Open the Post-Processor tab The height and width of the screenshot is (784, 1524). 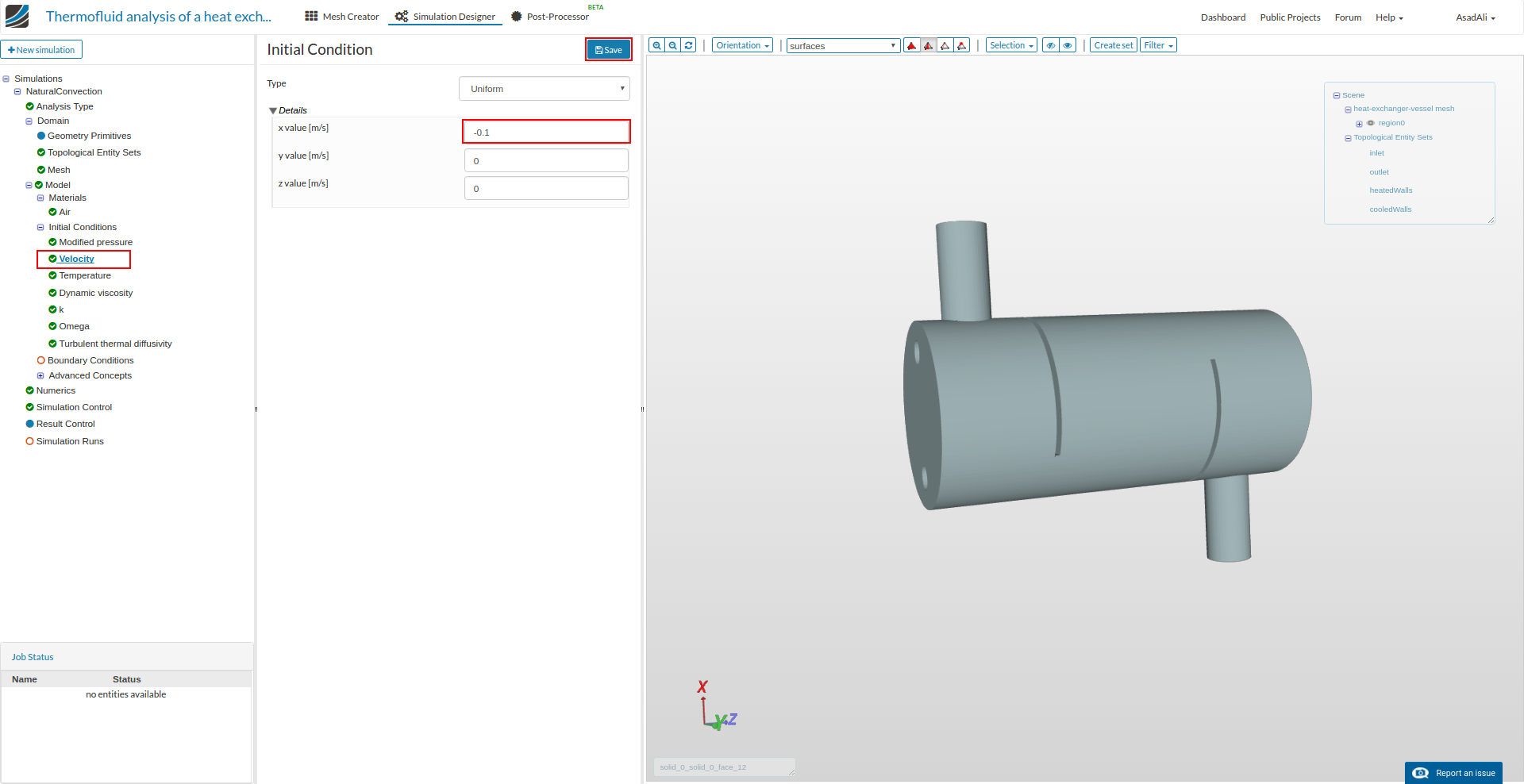pyautogui.click(x=550, y=17)
